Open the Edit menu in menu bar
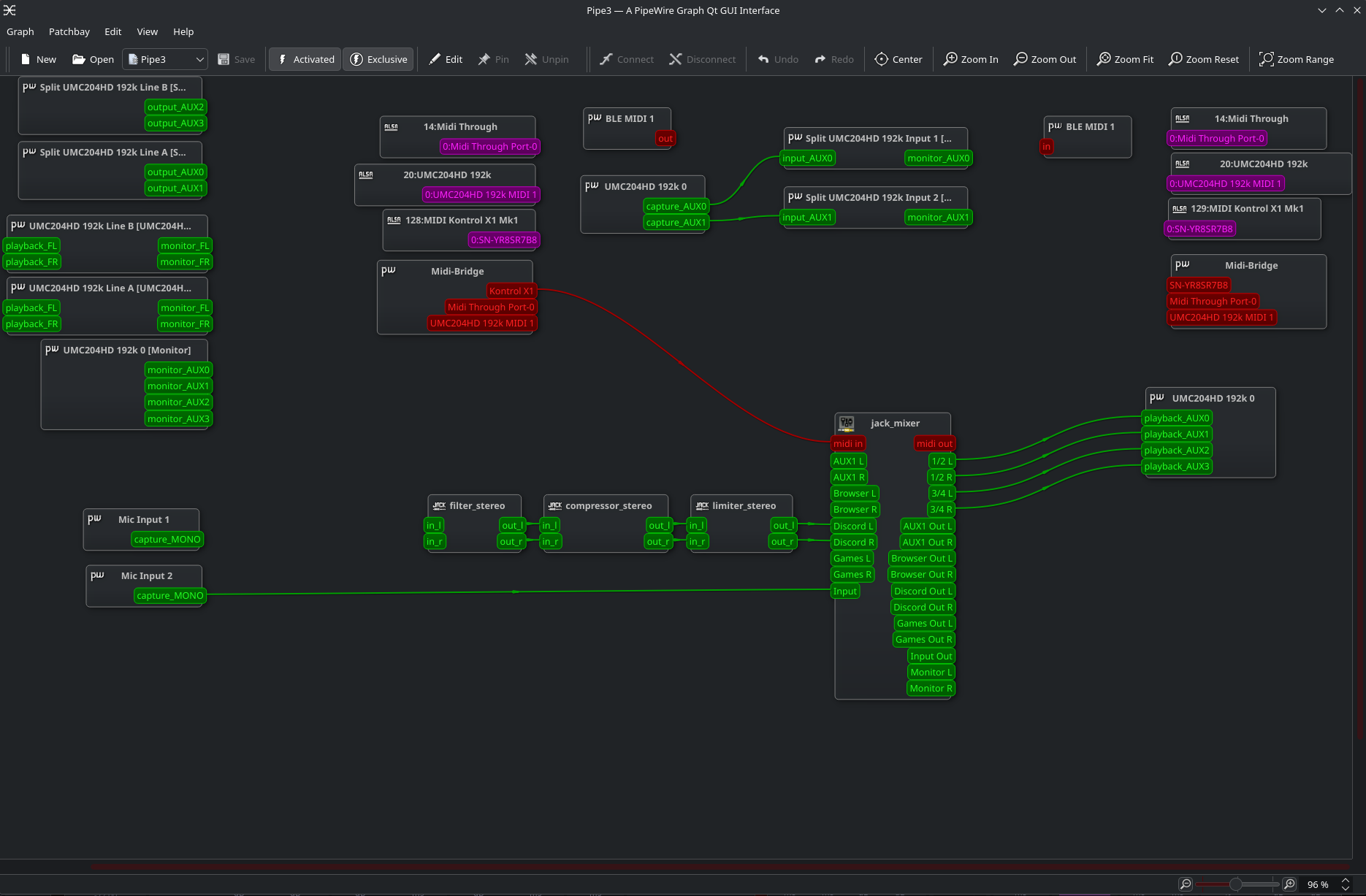Viewport: 1366px width, 896px height. click(x=113, y=31)
